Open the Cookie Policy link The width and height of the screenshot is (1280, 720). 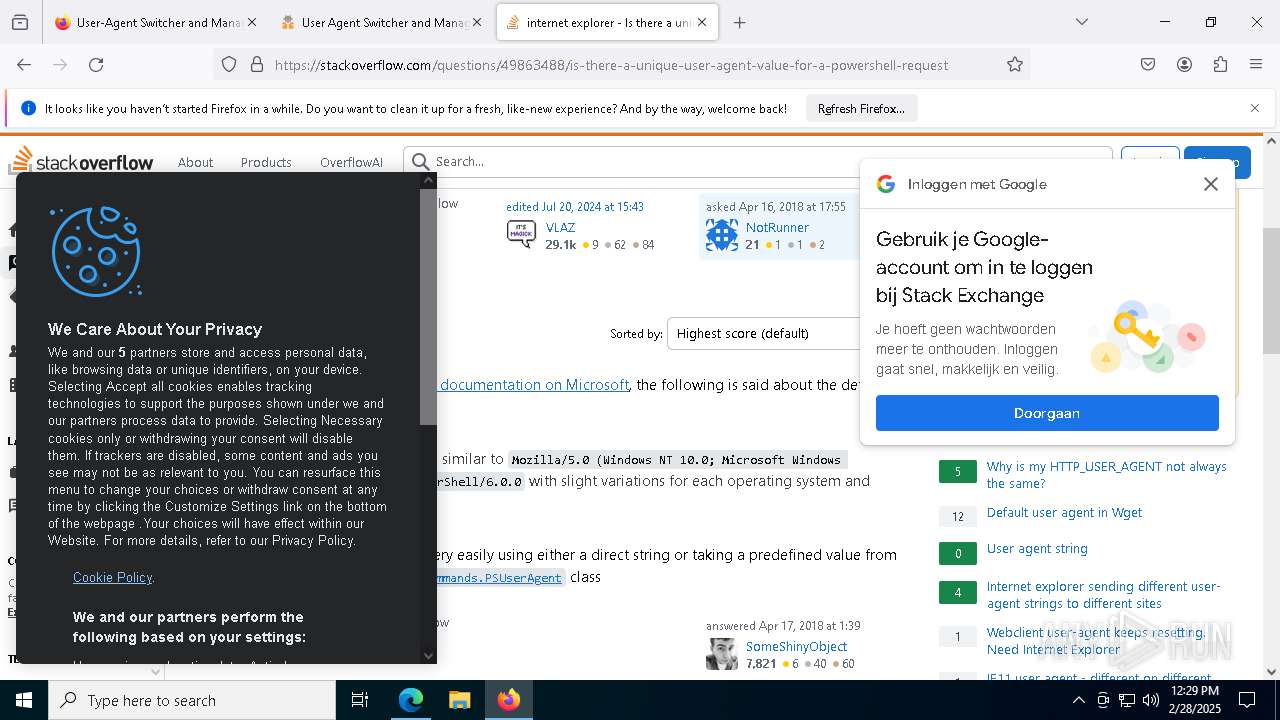point(112,577)
